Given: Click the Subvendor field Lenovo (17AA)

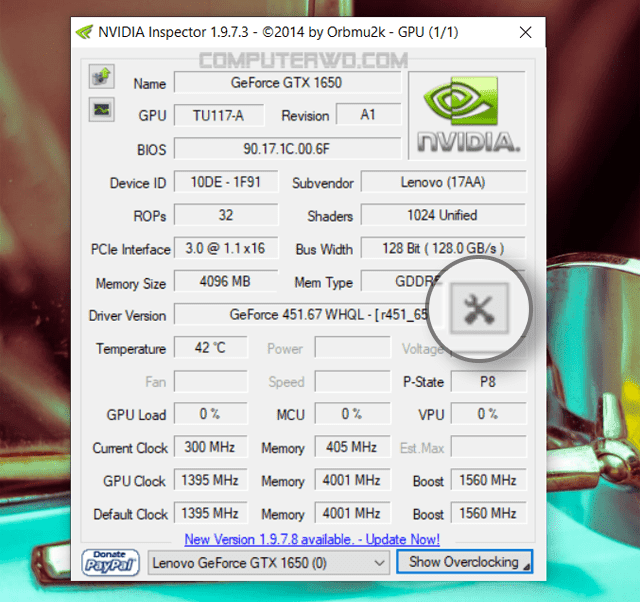Looking at the screenshot, I should 444,182.
